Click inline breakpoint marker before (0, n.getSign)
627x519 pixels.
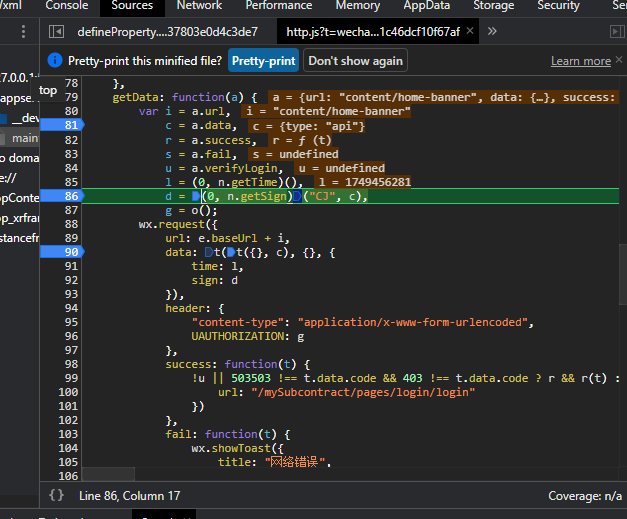[196, 196]
